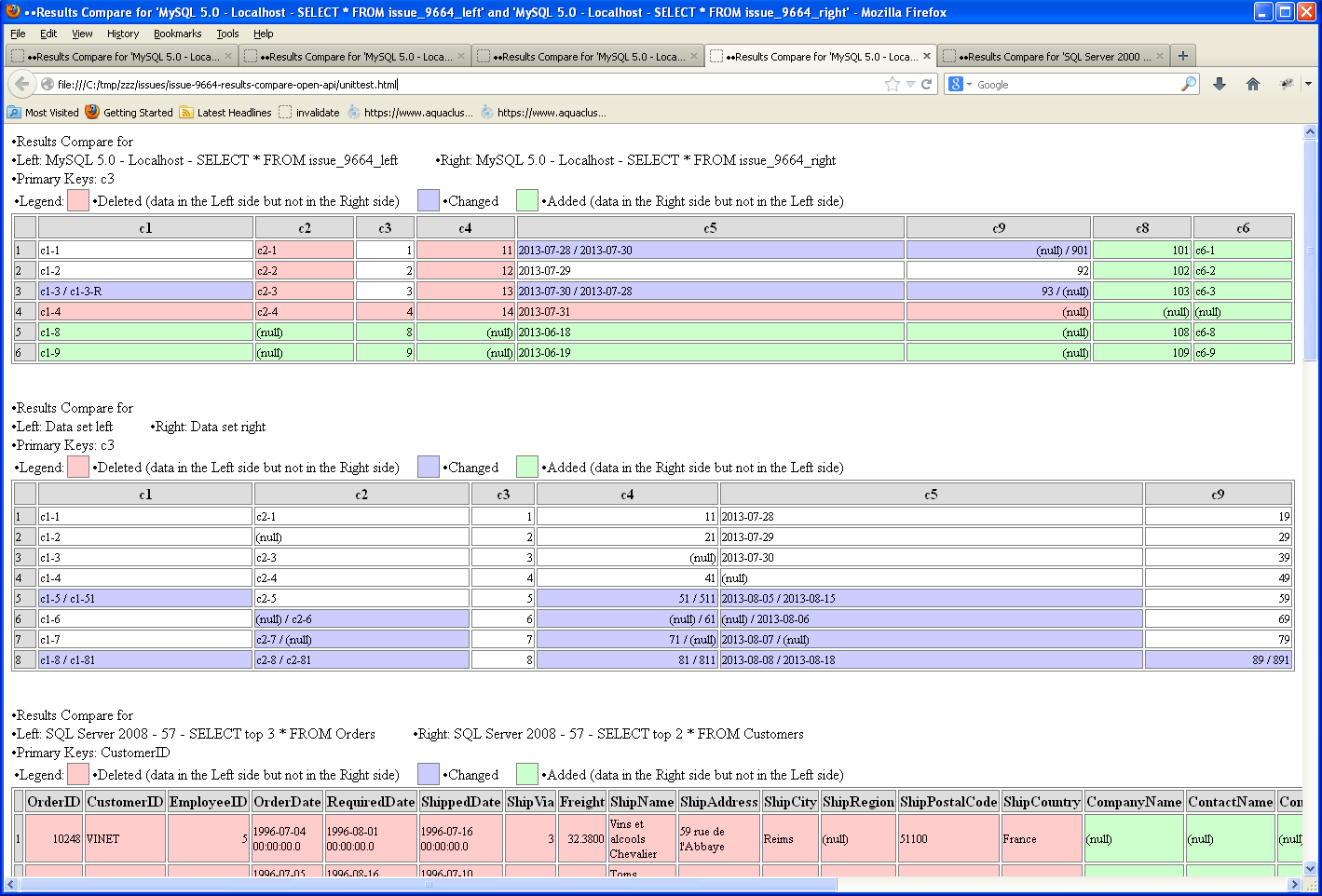The image size is (1322, 896).
Task: Click the CompanyName column header
Action: click(1134, 801)
